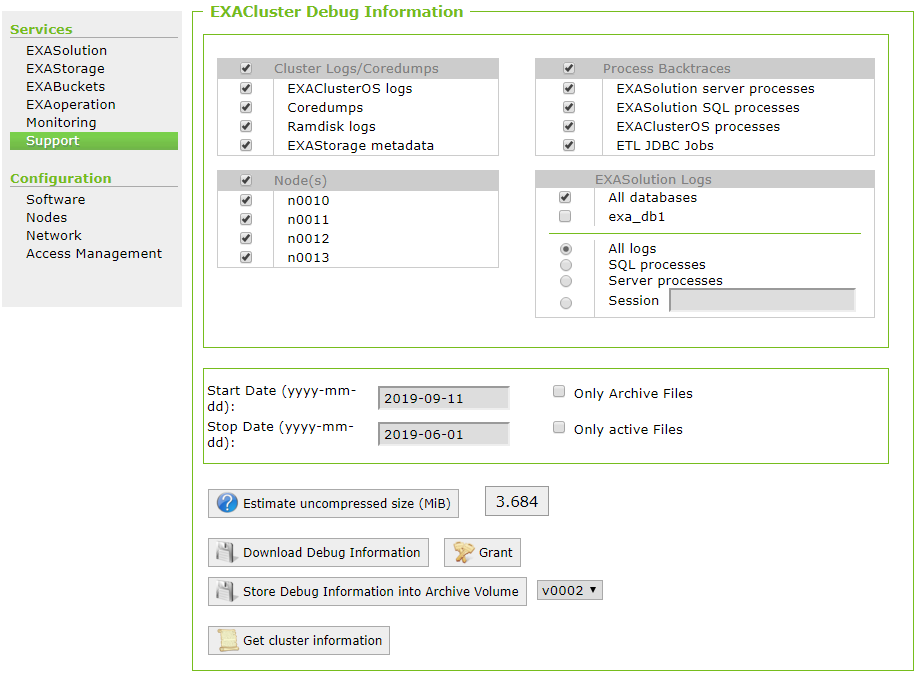This screenshot has width=919, height=674.
Task: Enable Only Archive Files checkbox
Action: [x=559, y=392]
